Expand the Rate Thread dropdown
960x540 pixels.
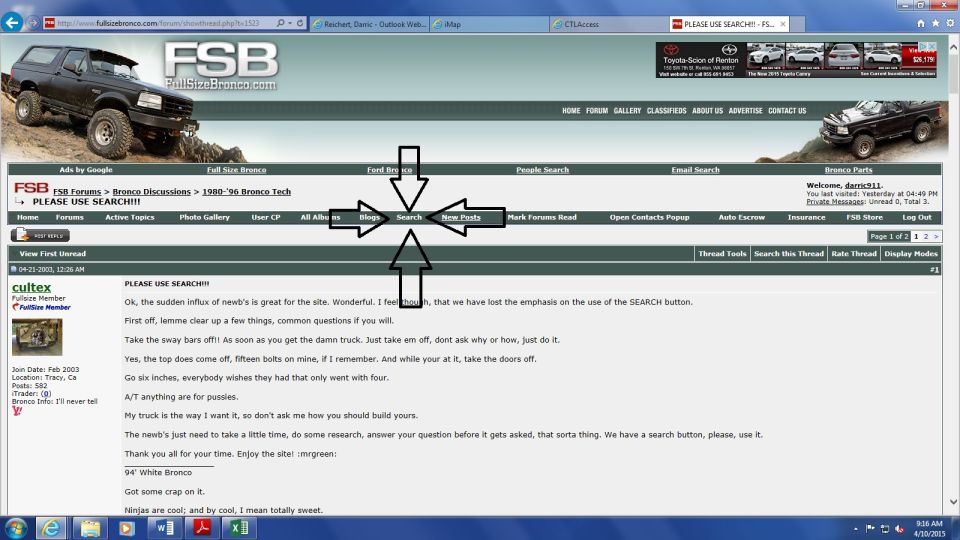(x=853, y=253)
